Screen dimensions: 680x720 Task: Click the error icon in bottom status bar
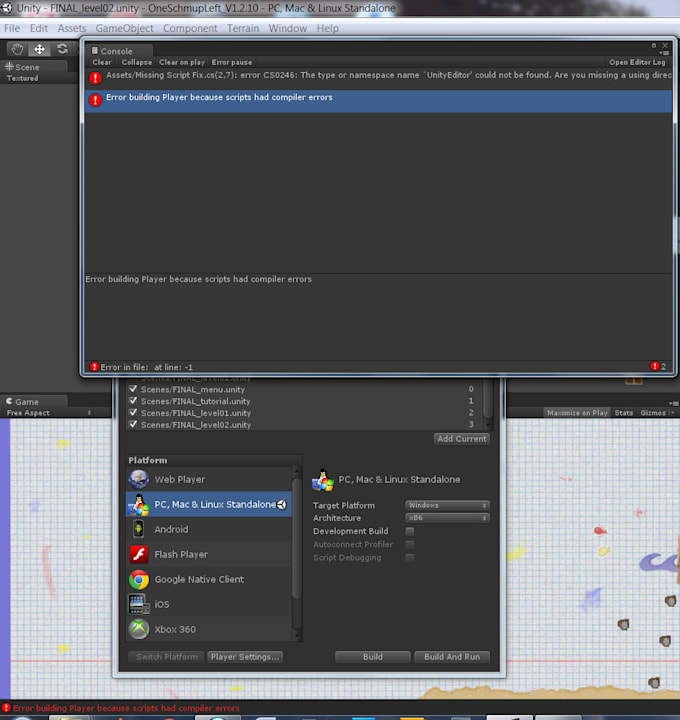click(x=6, y=708)
